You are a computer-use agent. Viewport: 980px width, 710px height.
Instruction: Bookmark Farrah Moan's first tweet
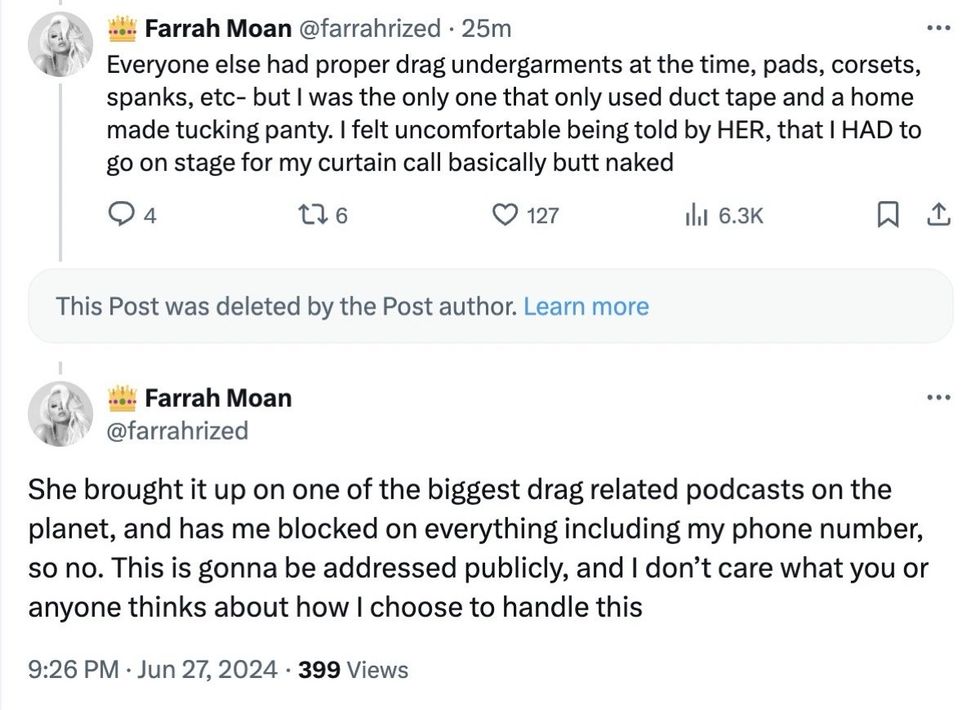888,214
